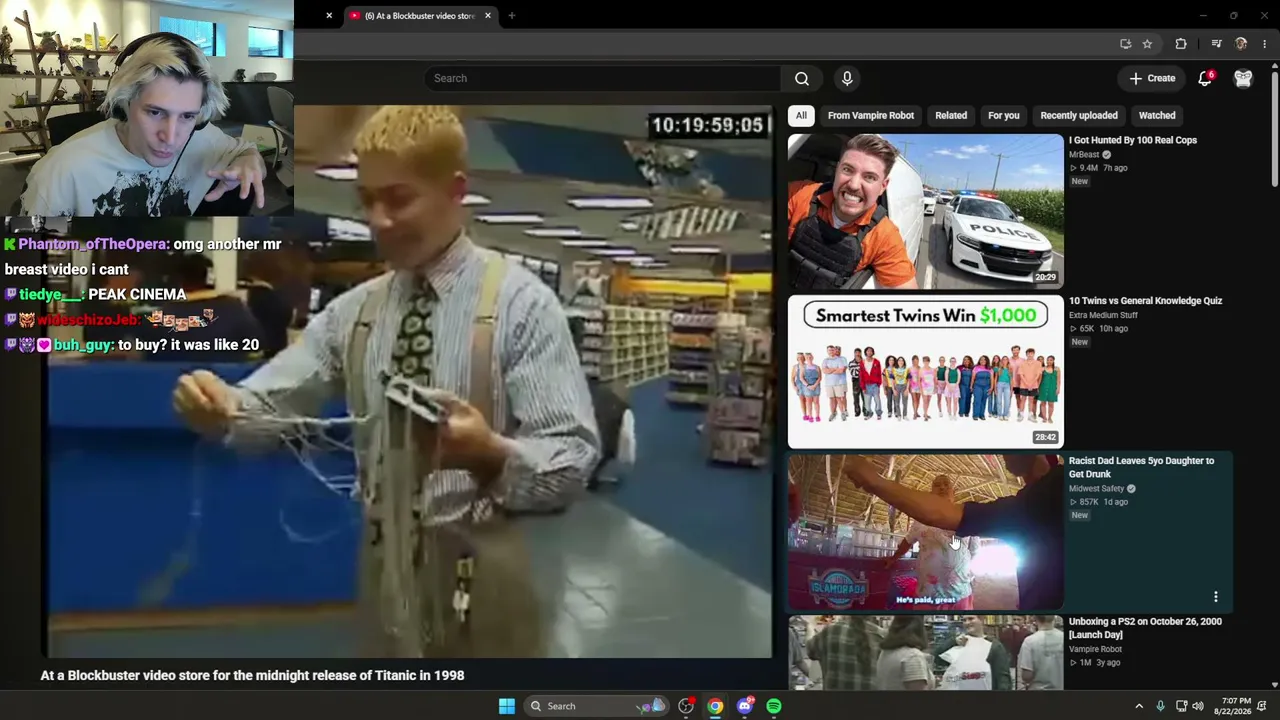Close the Blockbuster video store tab
Viewport: 1280px width, 720px height.
point(488,15)
